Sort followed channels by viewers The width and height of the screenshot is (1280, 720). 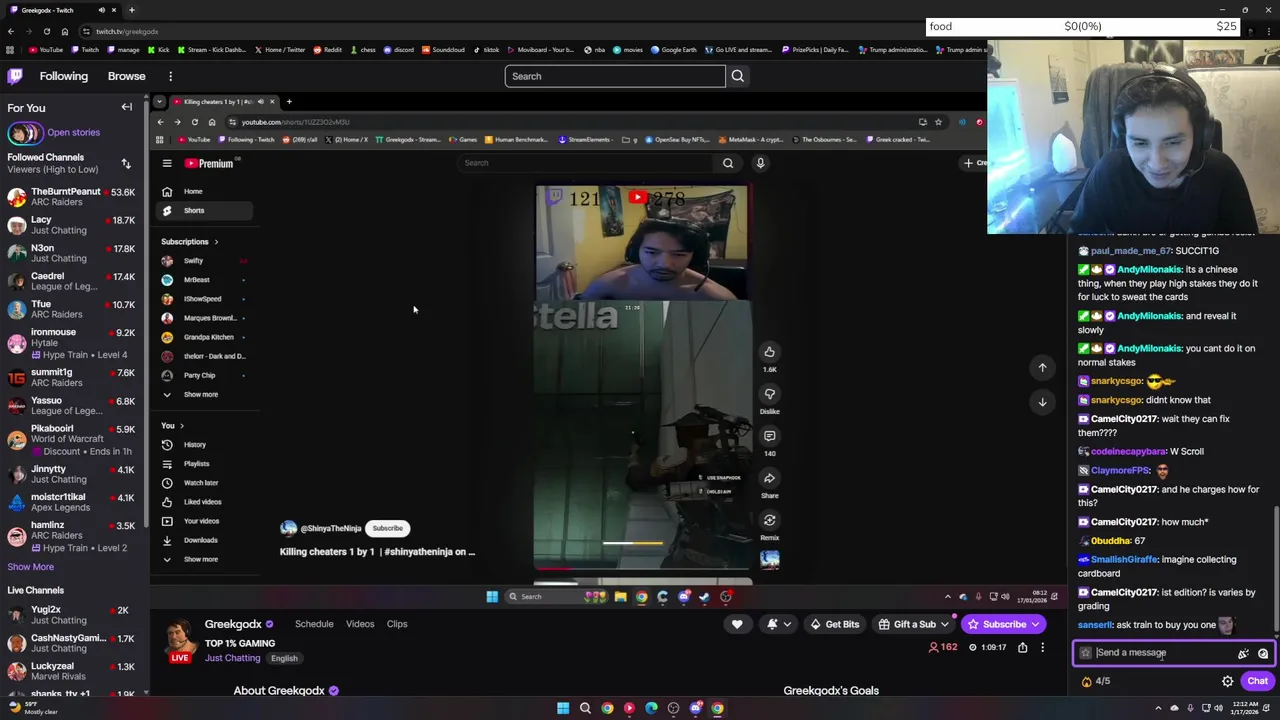pos(126,164)
